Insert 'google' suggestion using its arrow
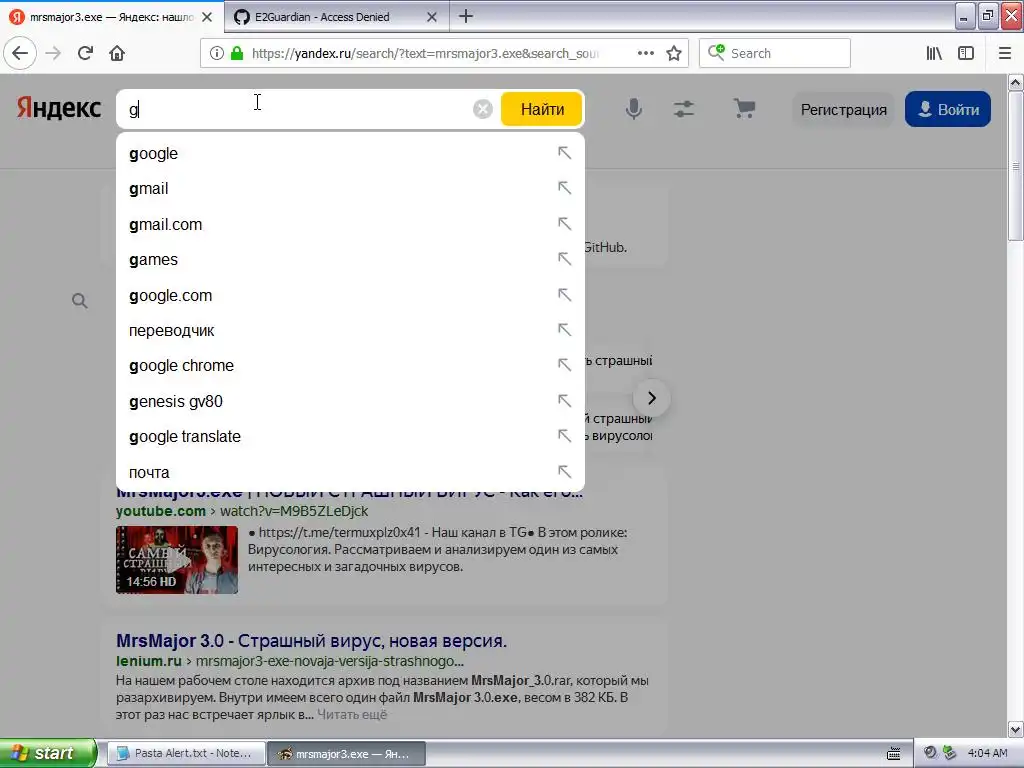This screenshot has height=768, width=1024. [564, 153]
